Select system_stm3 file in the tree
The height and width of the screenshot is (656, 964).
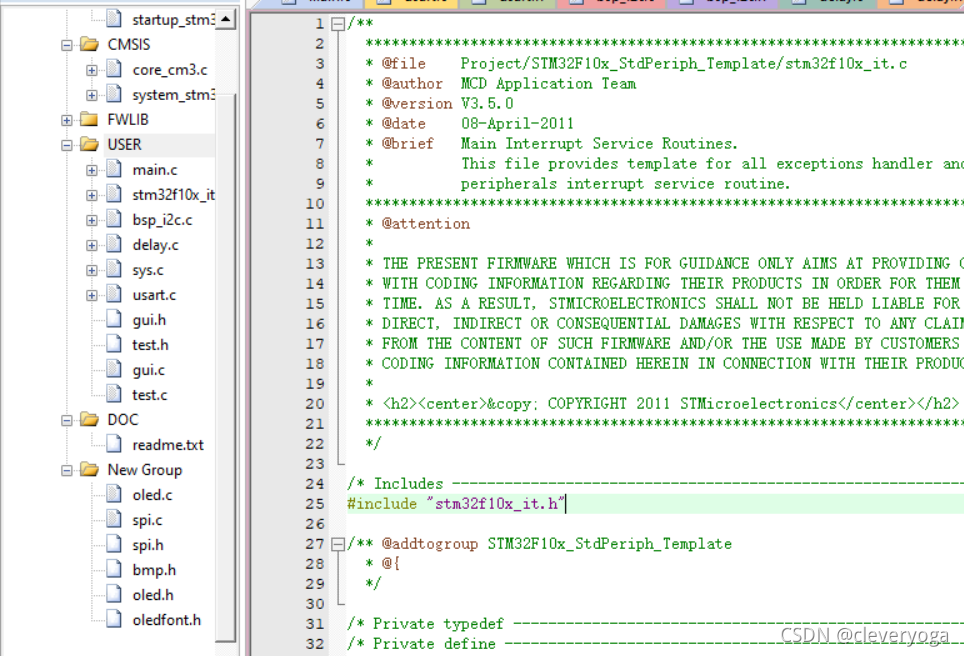click(x=173, y=95)
